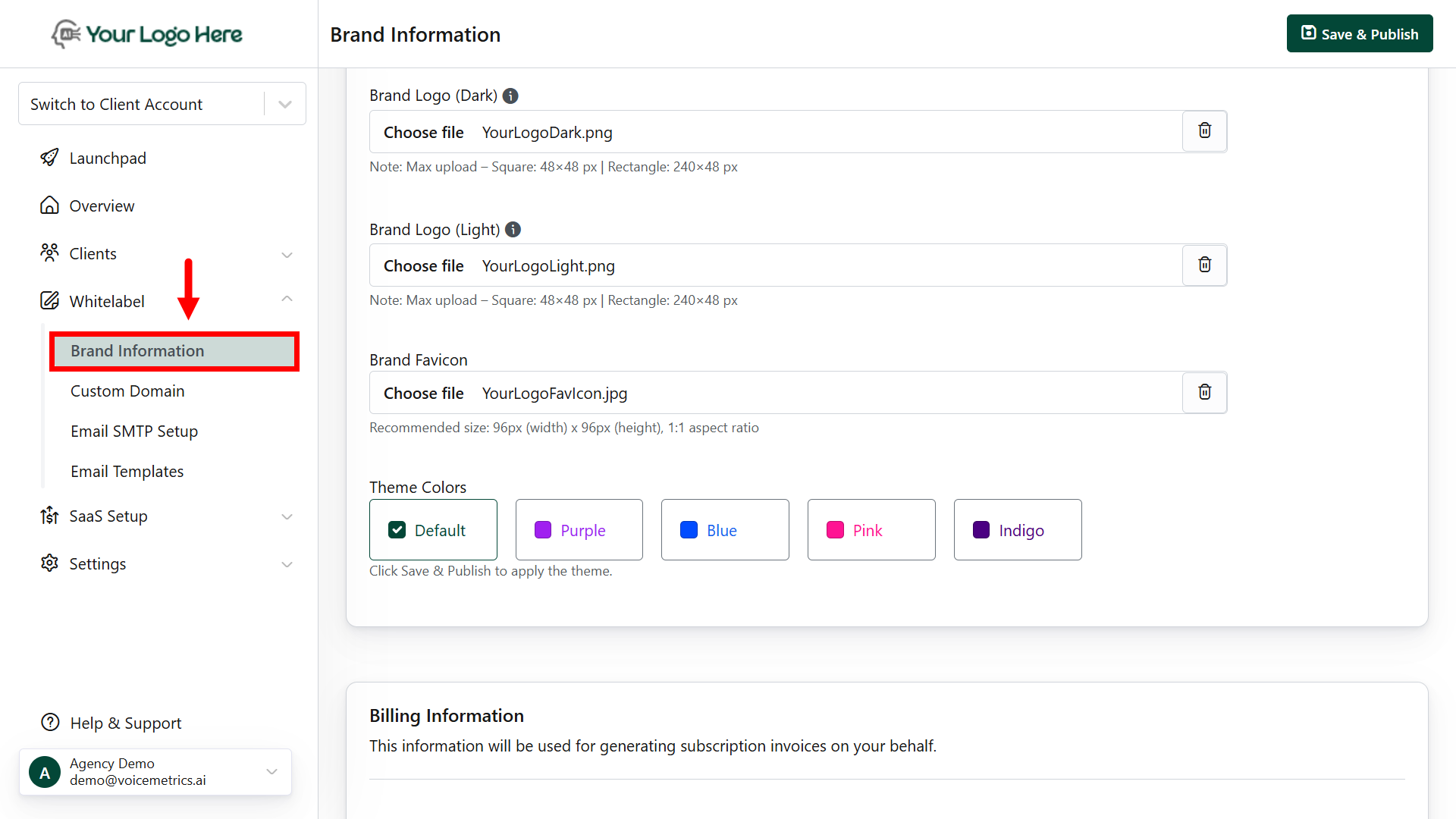Open the Custom Domain page
Viewport: 1456px width, 819px height.
127,391
